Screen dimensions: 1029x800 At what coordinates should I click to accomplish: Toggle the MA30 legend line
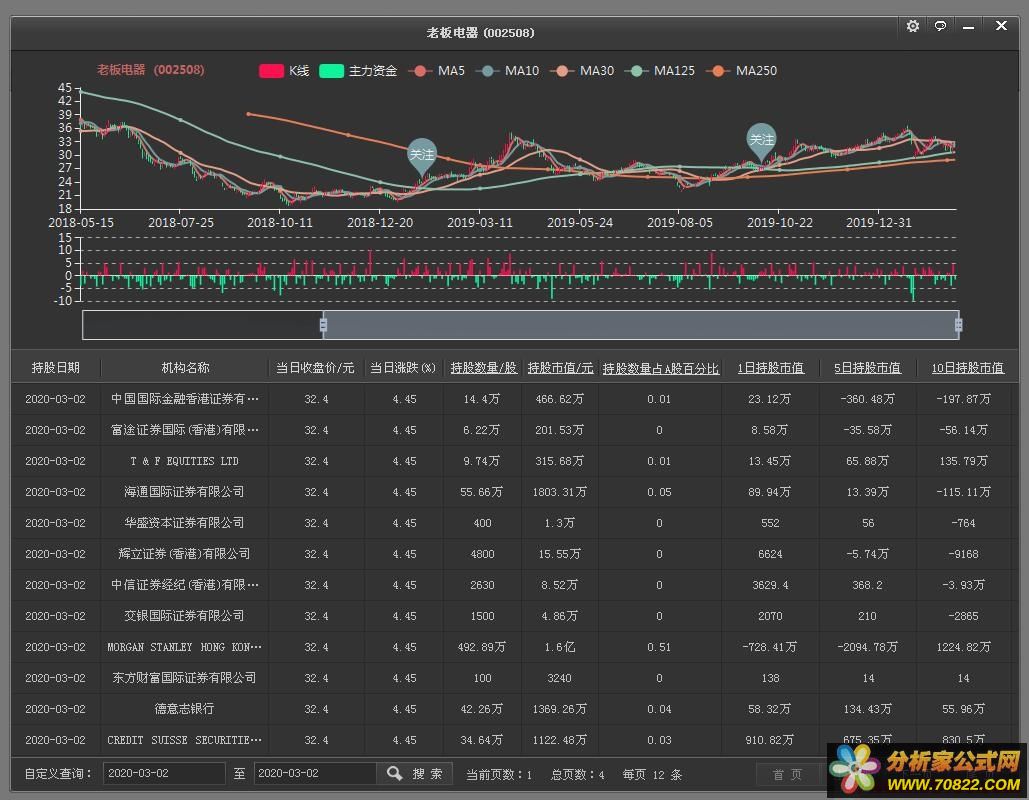pos(582,71)
